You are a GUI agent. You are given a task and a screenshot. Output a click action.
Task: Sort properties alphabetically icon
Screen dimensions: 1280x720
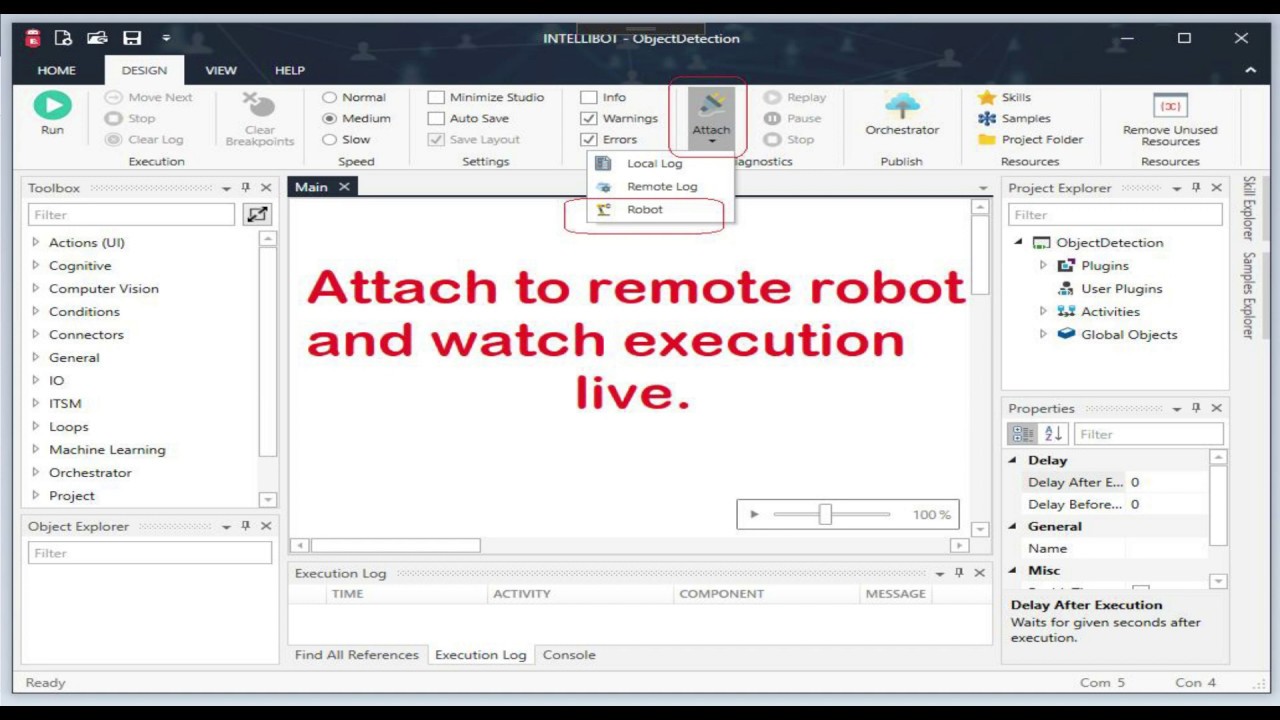pyautogui.click(x=1053, y=434)
